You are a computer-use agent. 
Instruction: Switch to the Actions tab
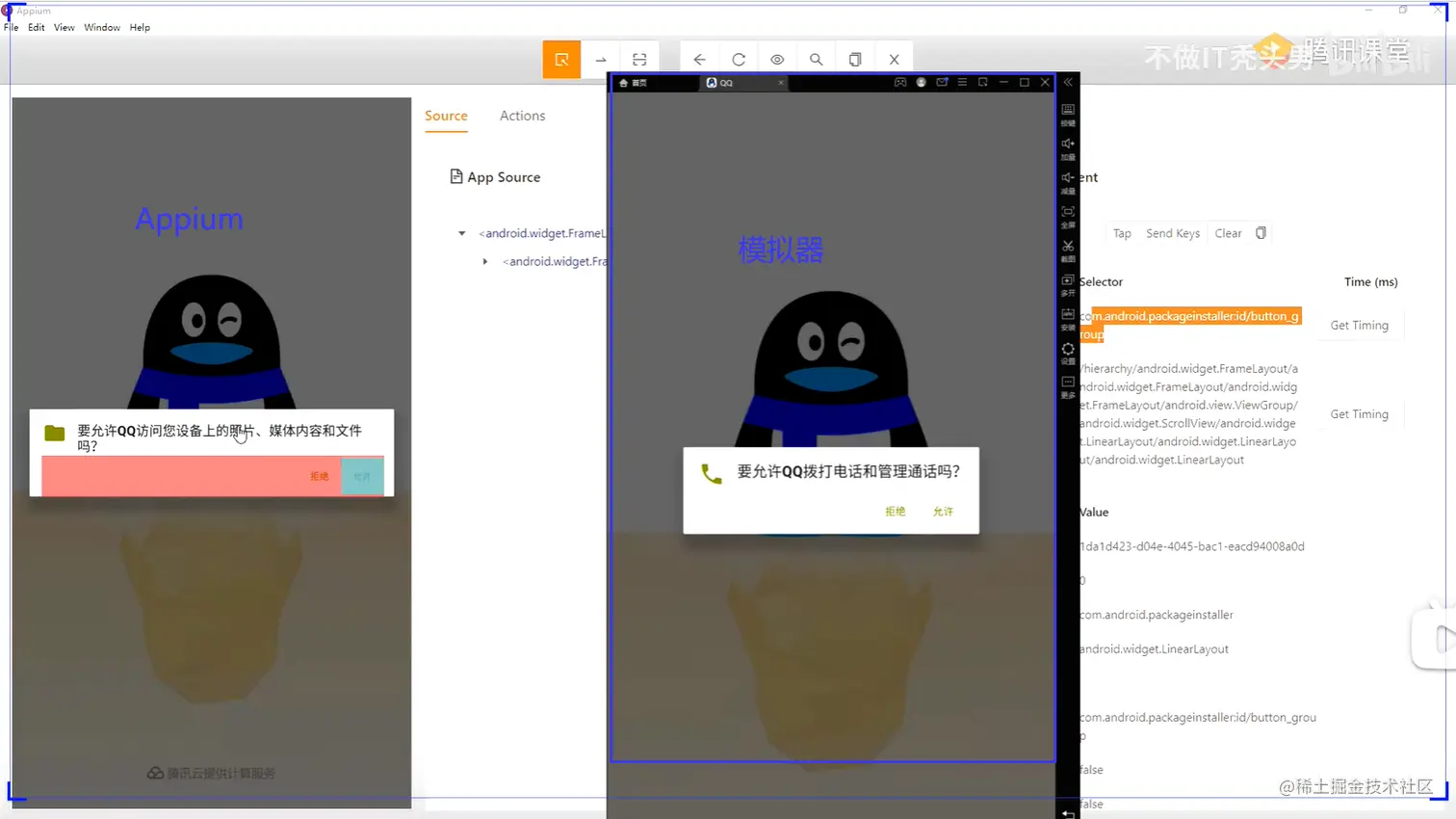pos(522,116)
